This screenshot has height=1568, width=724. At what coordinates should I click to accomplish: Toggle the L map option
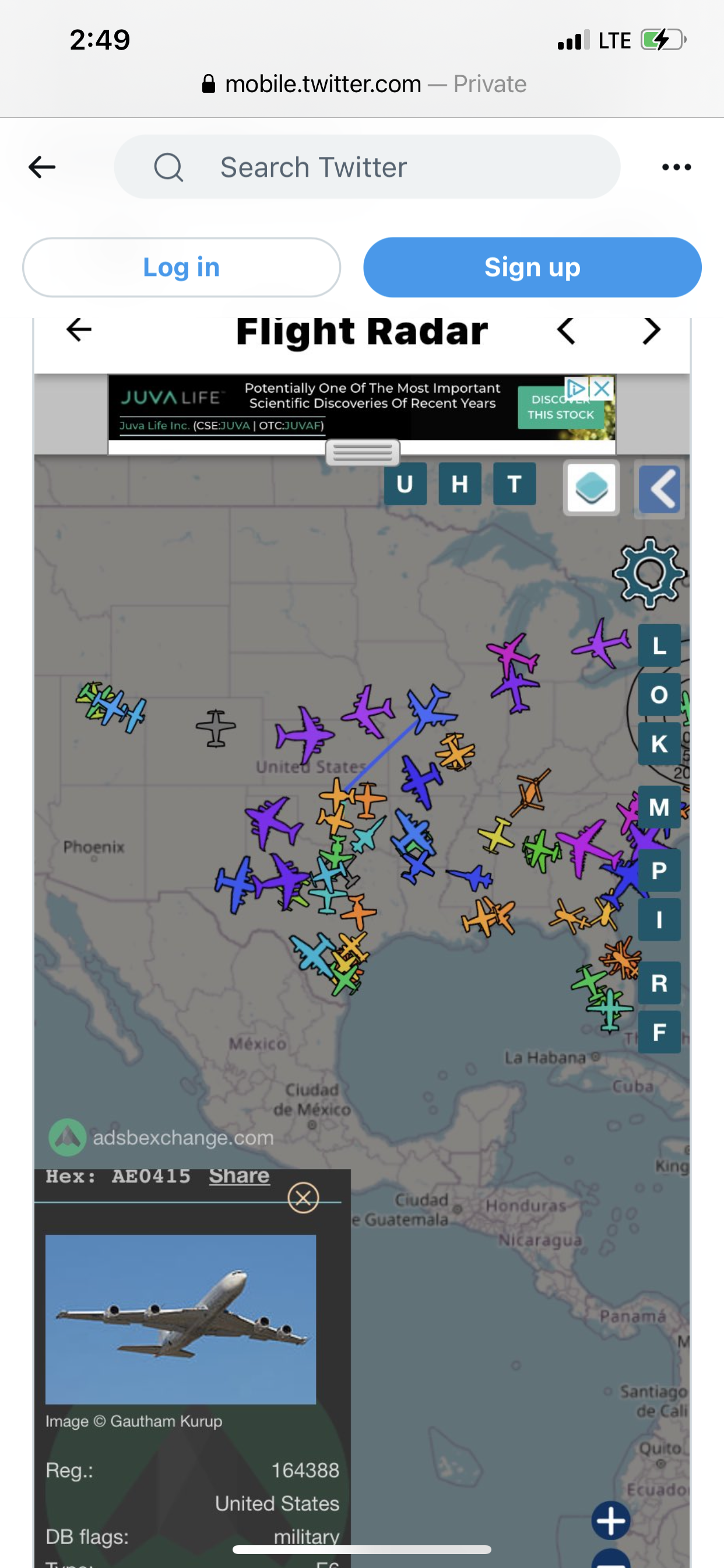[x=659, y=645]
